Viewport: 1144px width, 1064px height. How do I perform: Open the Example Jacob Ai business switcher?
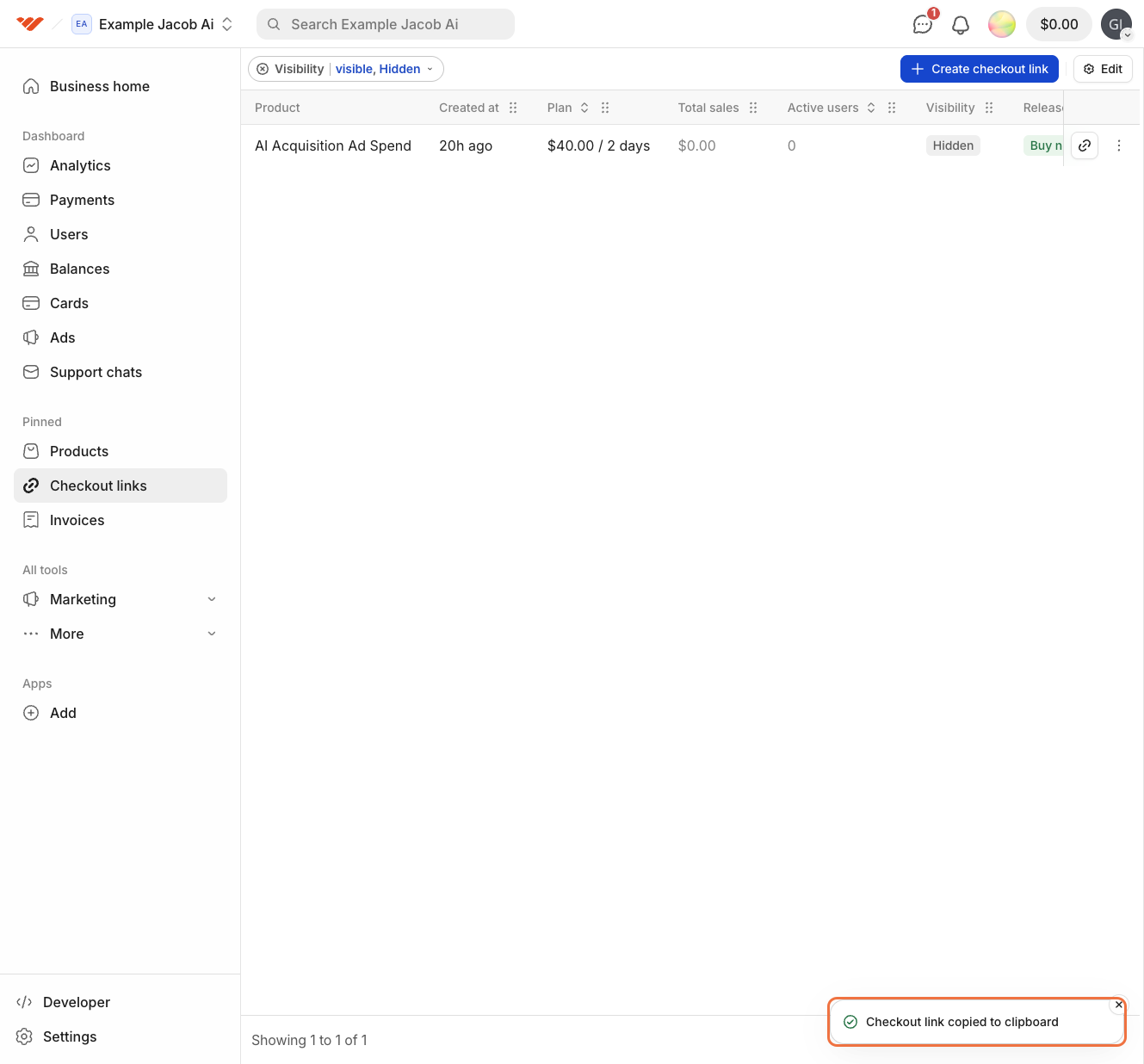coord(153,24)
